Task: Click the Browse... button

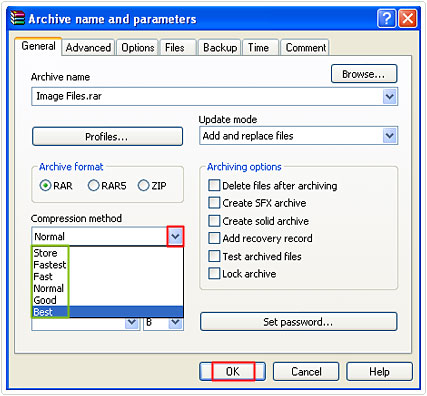Action: coord(364,74)
